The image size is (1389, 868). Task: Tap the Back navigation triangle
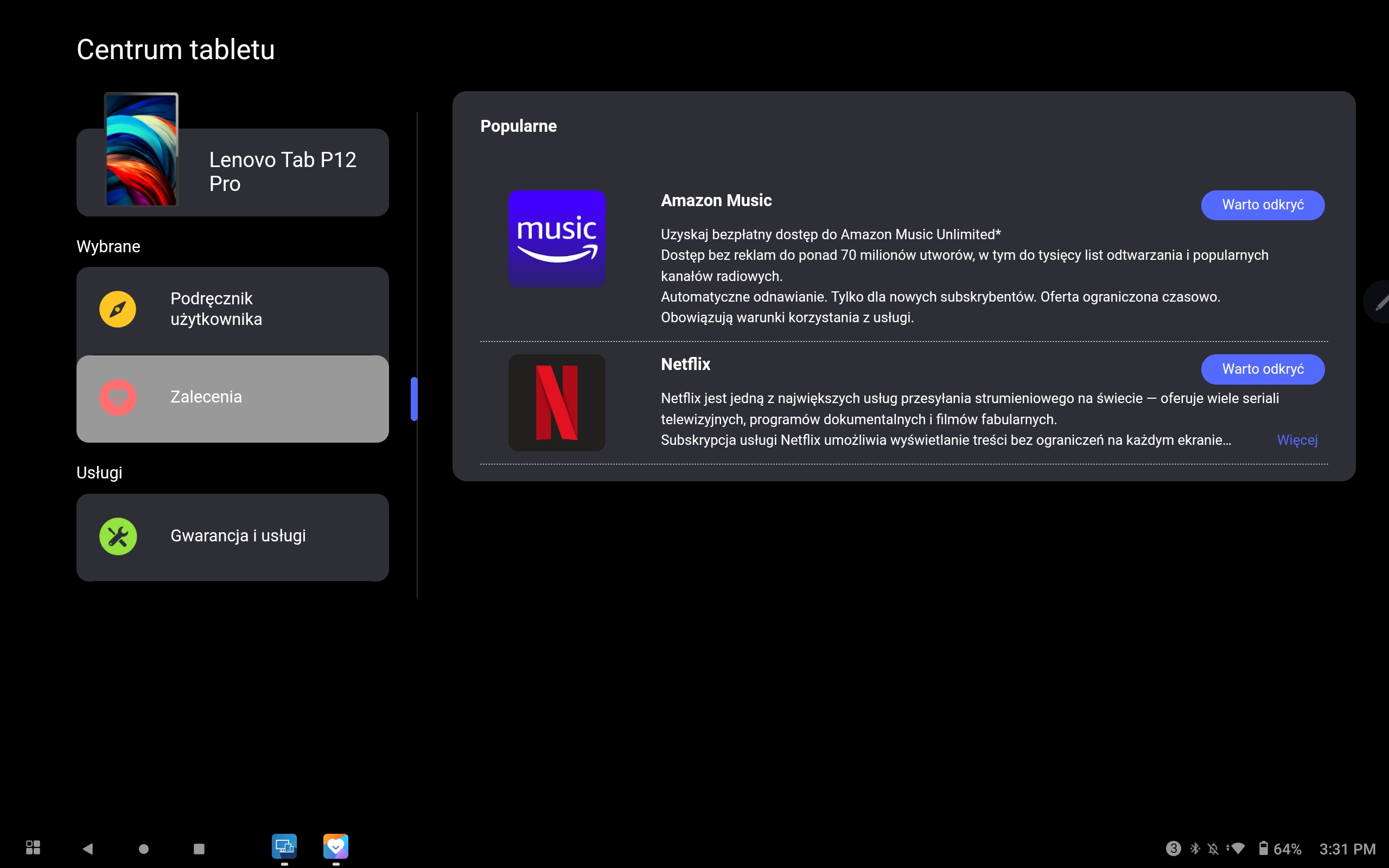(x=87, y=848)
